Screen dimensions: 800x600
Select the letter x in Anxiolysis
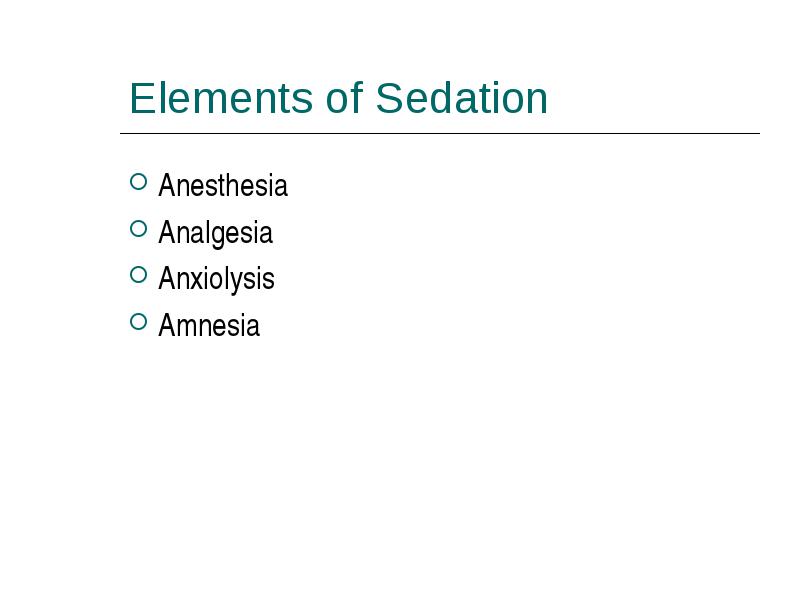197,281
